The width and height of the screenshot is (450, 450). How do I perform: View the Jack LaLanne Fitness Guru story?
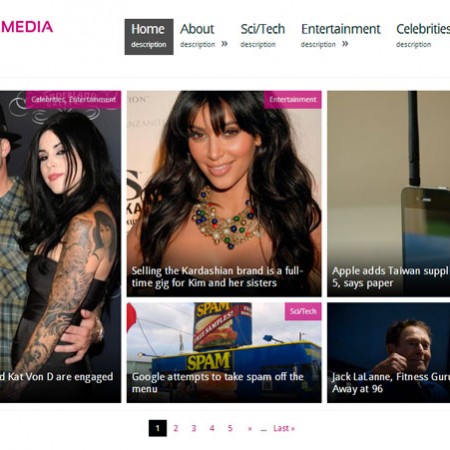pos(391,383)
